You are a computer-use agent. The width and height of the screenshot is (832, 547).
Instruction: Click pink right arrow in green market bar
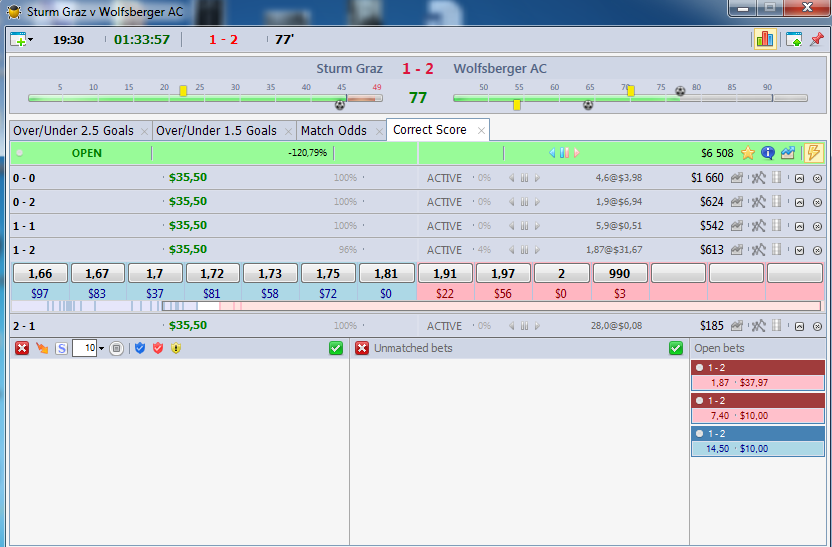577,153
